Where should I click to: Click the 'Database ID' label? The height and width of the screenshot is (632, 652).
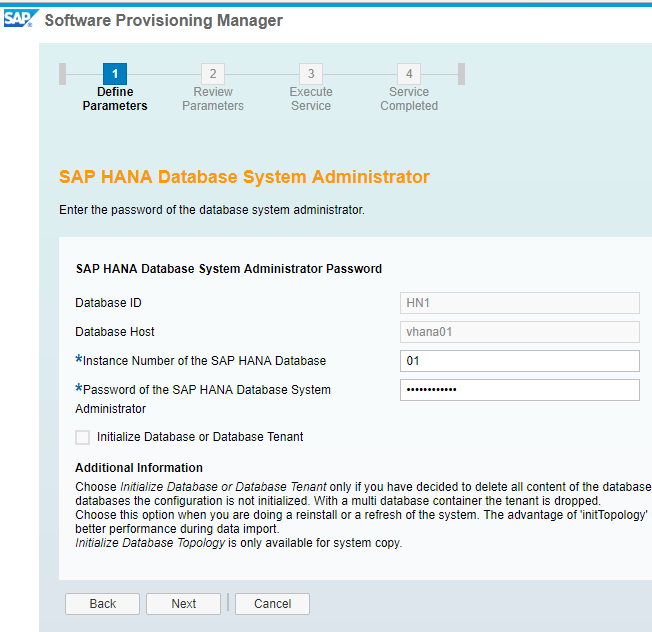[108, 303]
